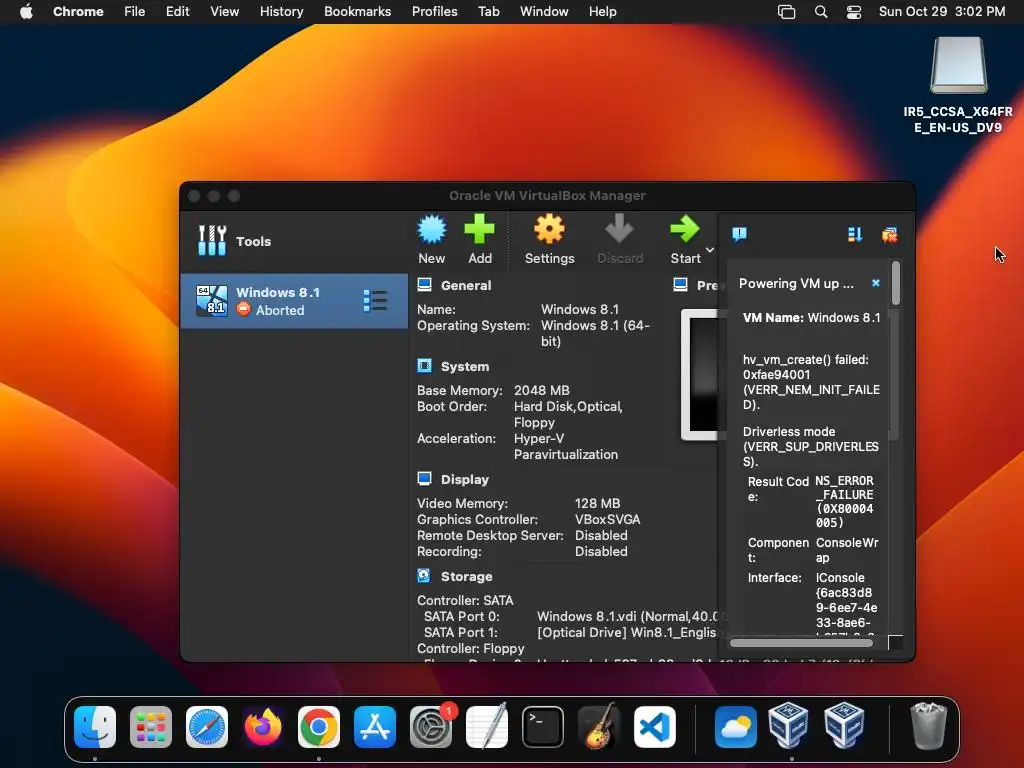Click the Storage section disk icon
The height and width of the screenshot is (768, 1024).
tap(424, 575)
